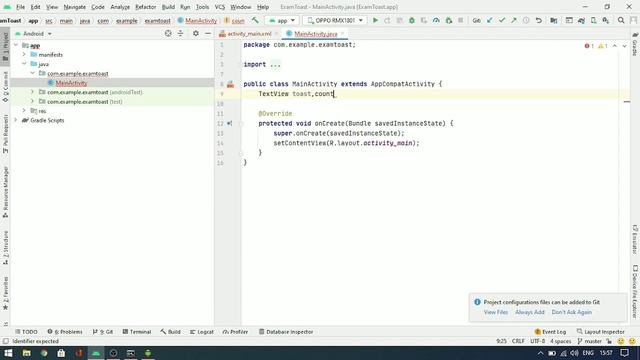Screen dimensions: 640x360
Task: Open the Problems tool window
Action: click(64, 332)
